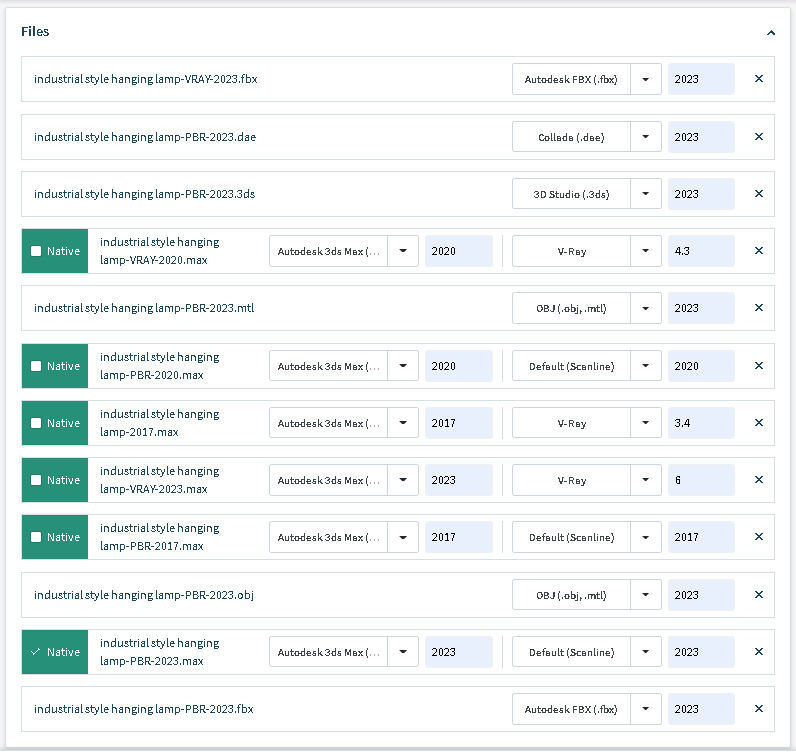Screen dimensions: 796x752
Task: Open 3D Studio (.3ds) format dropdown
Action: click(646, 194)
